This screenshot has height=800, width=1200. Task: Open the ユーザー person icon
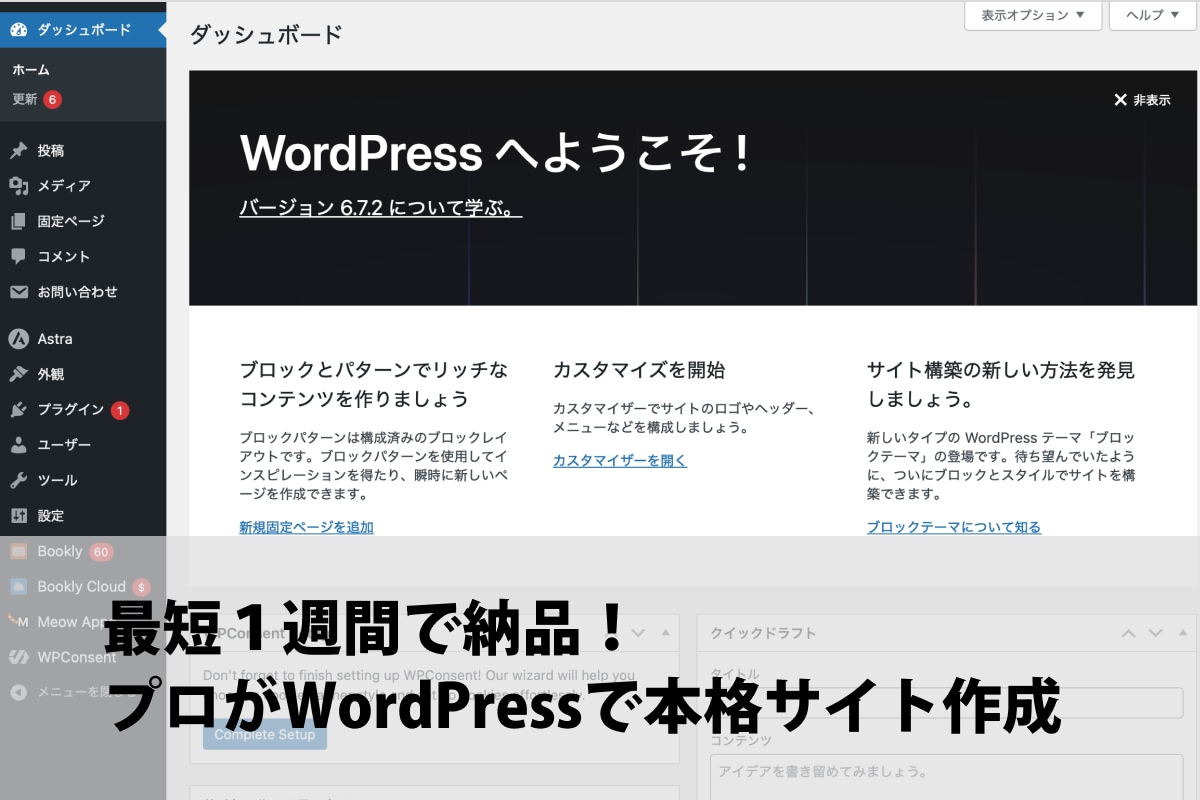tap(18, 445)
